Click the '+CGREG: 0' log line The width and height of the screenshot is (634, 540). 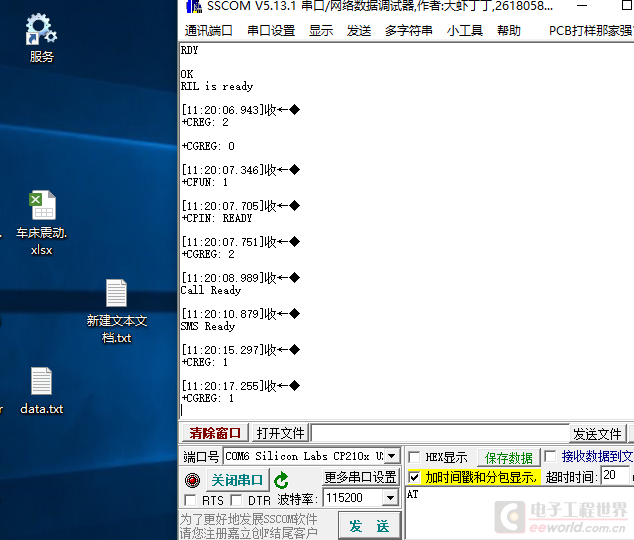pos(208,146)
